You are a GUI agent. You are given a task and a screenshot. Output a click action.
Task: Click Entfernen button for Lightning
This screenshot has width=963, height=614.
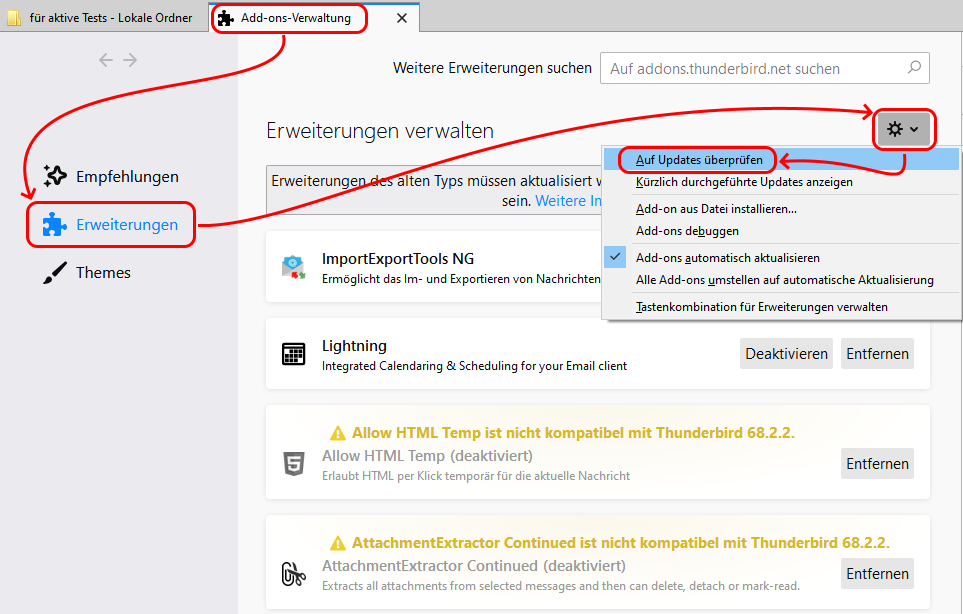877,354
